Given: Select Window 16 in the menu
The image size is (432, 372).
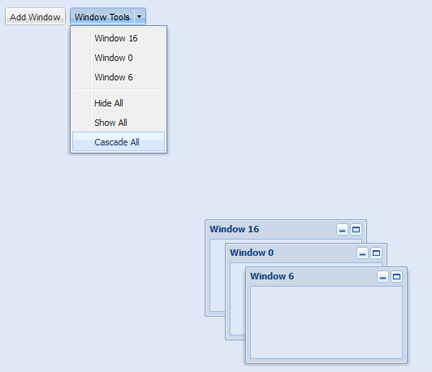Looking at the screenshot, I should (118, 38).
